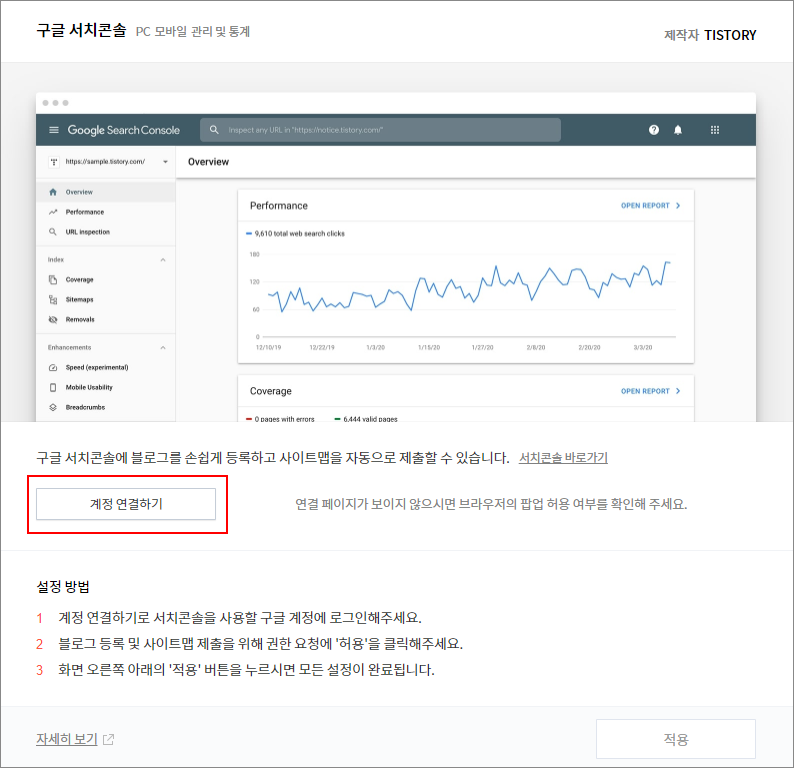Image resolution: width=794 pixels, height=768 pixels.
Task: Select Sitemaps in the sidebar
Action: pyautogui.click(x=106, y=300)
